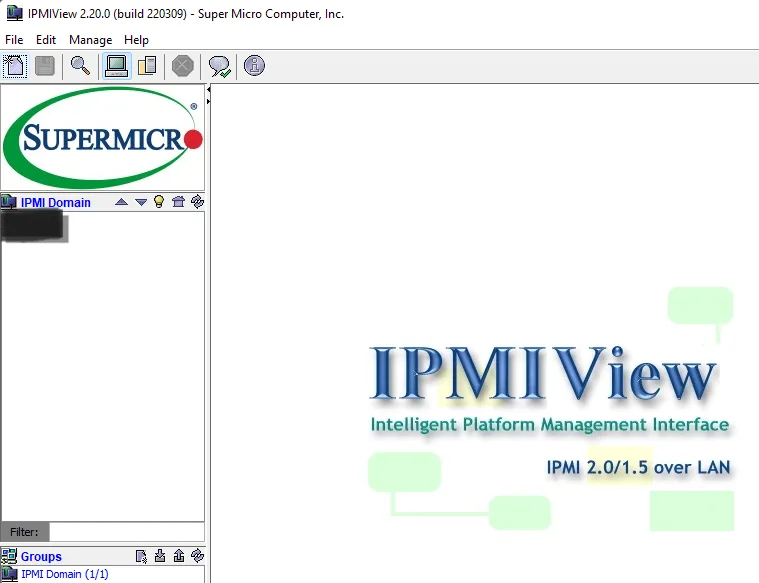Viewport: 759px width, 583px height.
Task: Open the File menu
Action: coord(14,40)
